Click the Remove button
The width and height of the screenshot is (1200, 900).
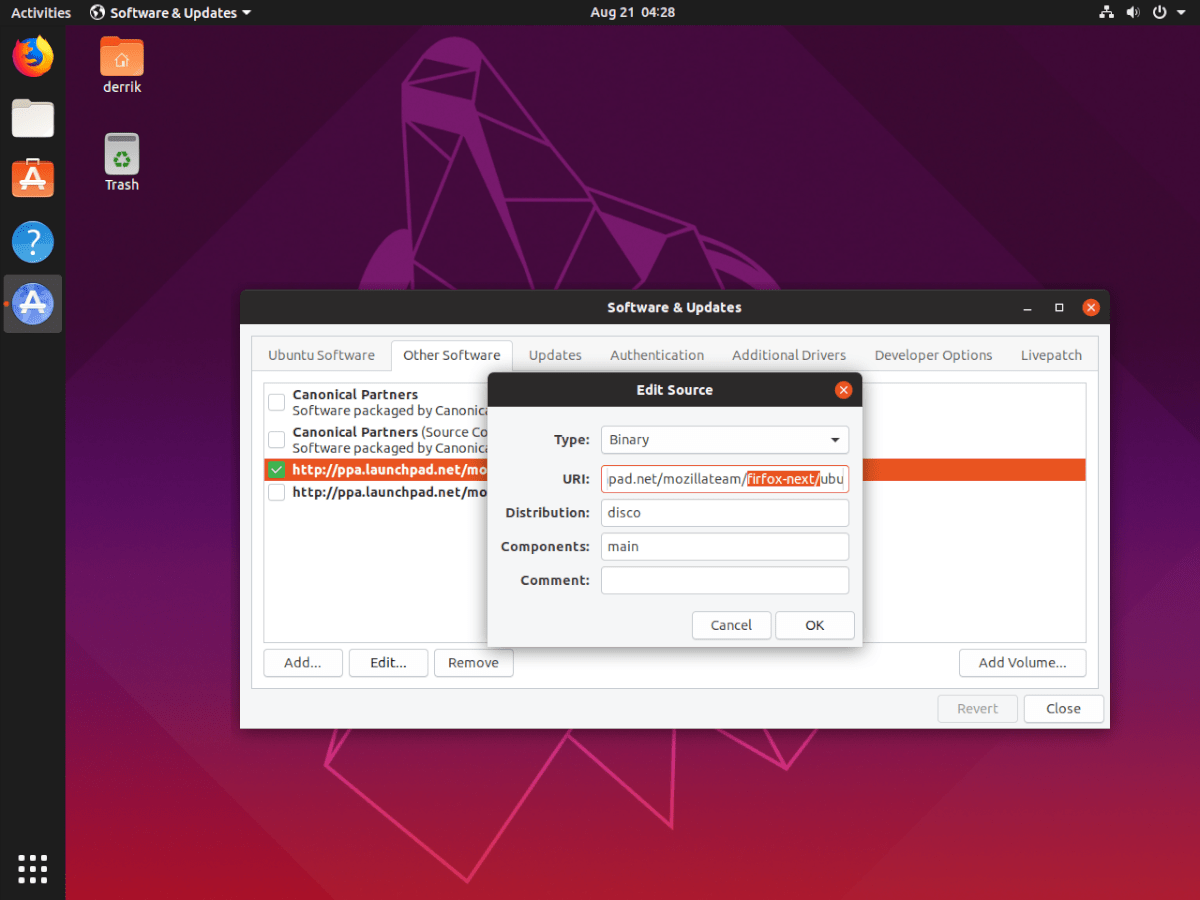pyautogui.click(x=473, y=663)
